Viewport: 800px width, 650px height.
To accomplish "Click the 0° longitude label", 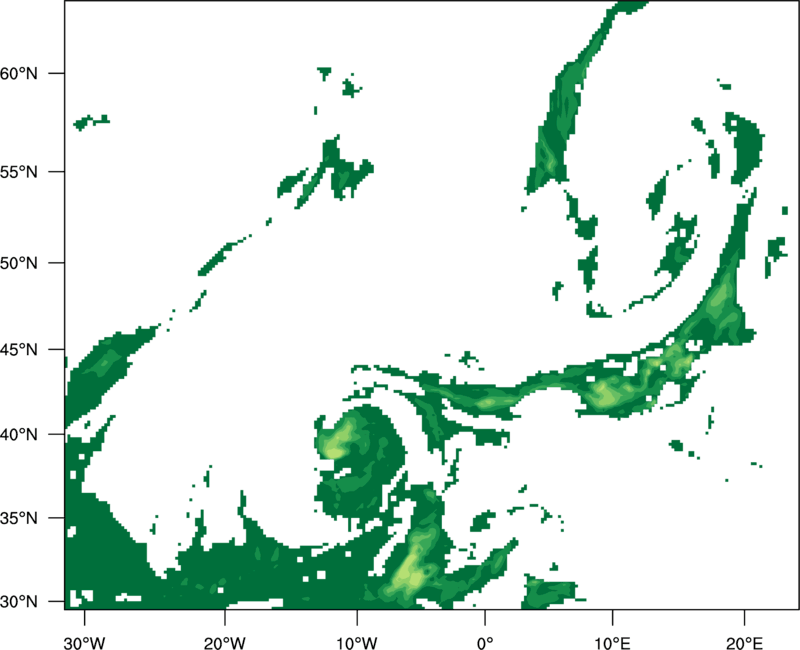I will click(x=485, y=643).
